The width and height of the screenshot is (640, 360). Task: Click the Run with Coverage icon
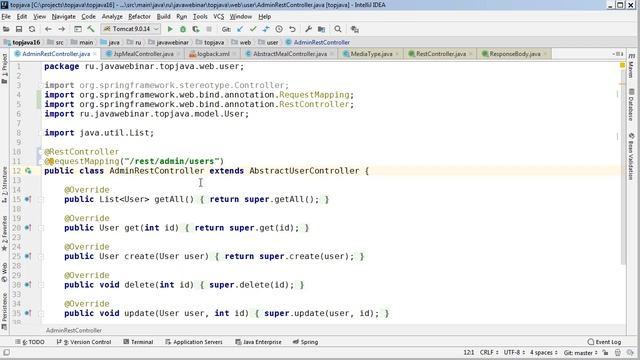196,29
